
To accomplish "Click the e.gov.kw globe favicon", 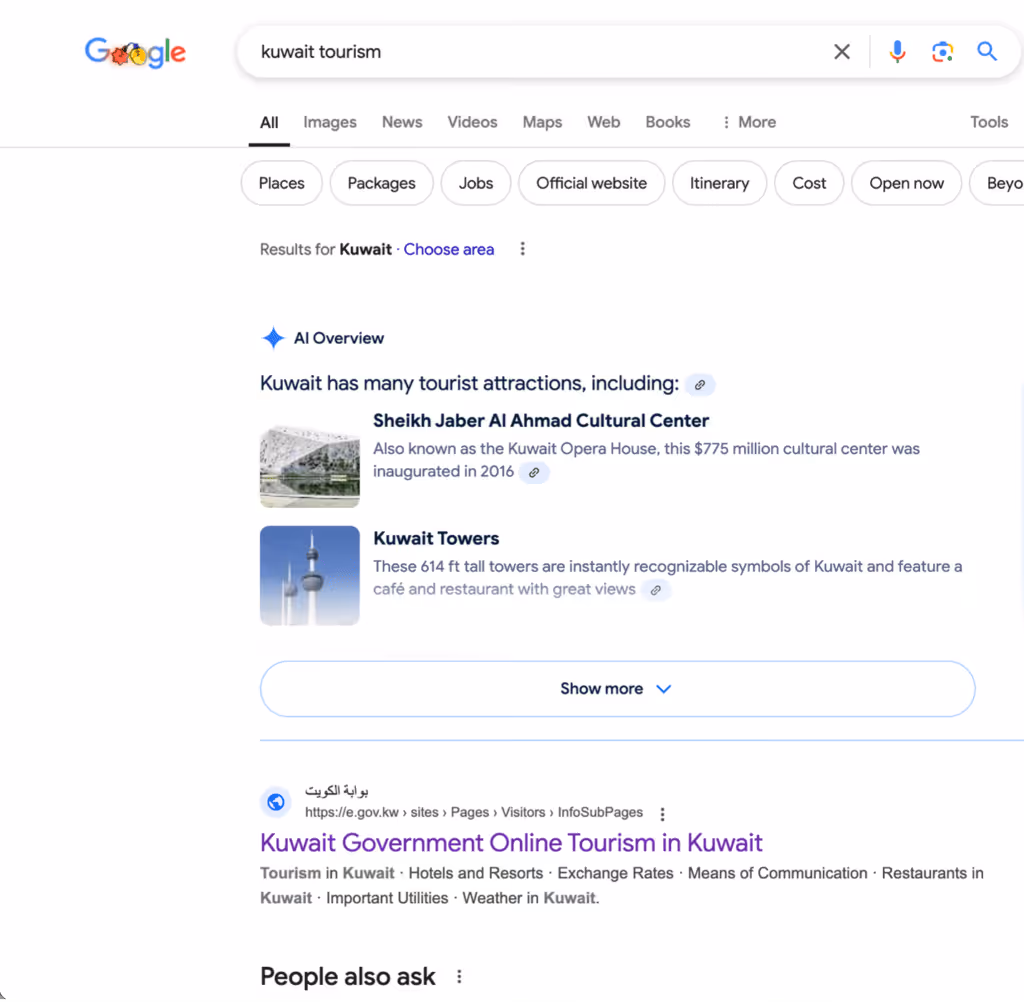I will click(x=276, y=801).
